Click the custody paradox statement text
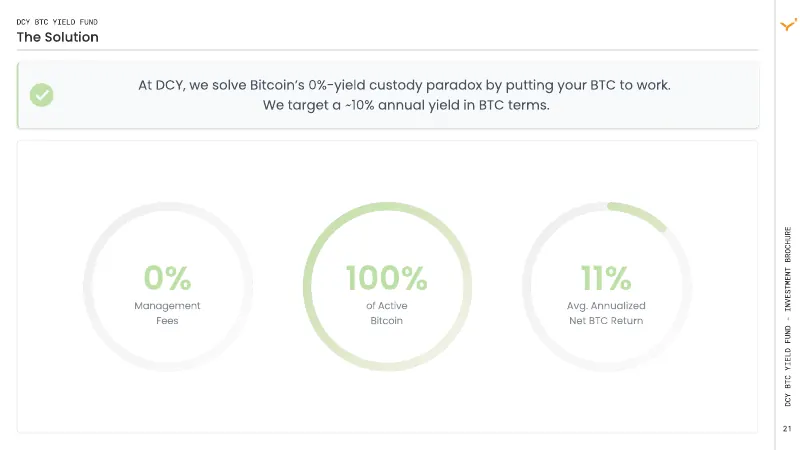The width and height of the screenshot is (800, 450). point(404,85)
